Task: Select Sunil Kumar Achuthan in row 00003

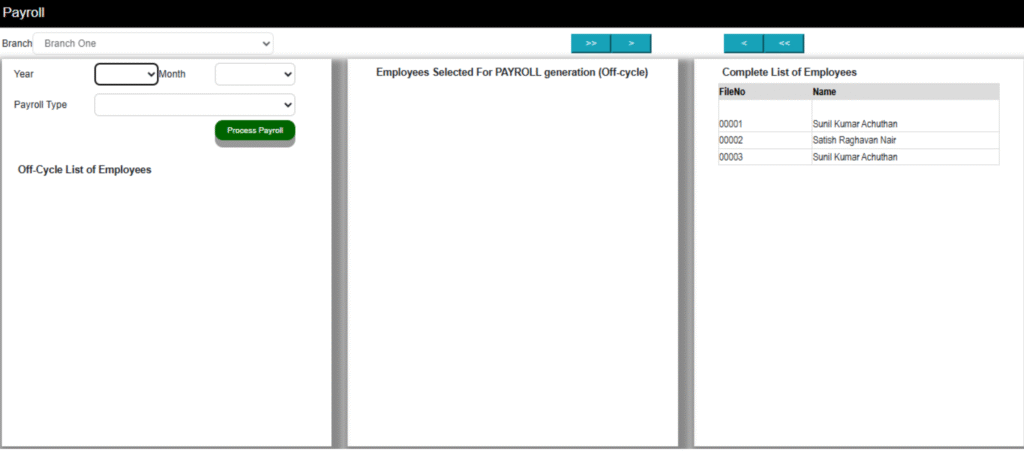Action: [855, 157]
